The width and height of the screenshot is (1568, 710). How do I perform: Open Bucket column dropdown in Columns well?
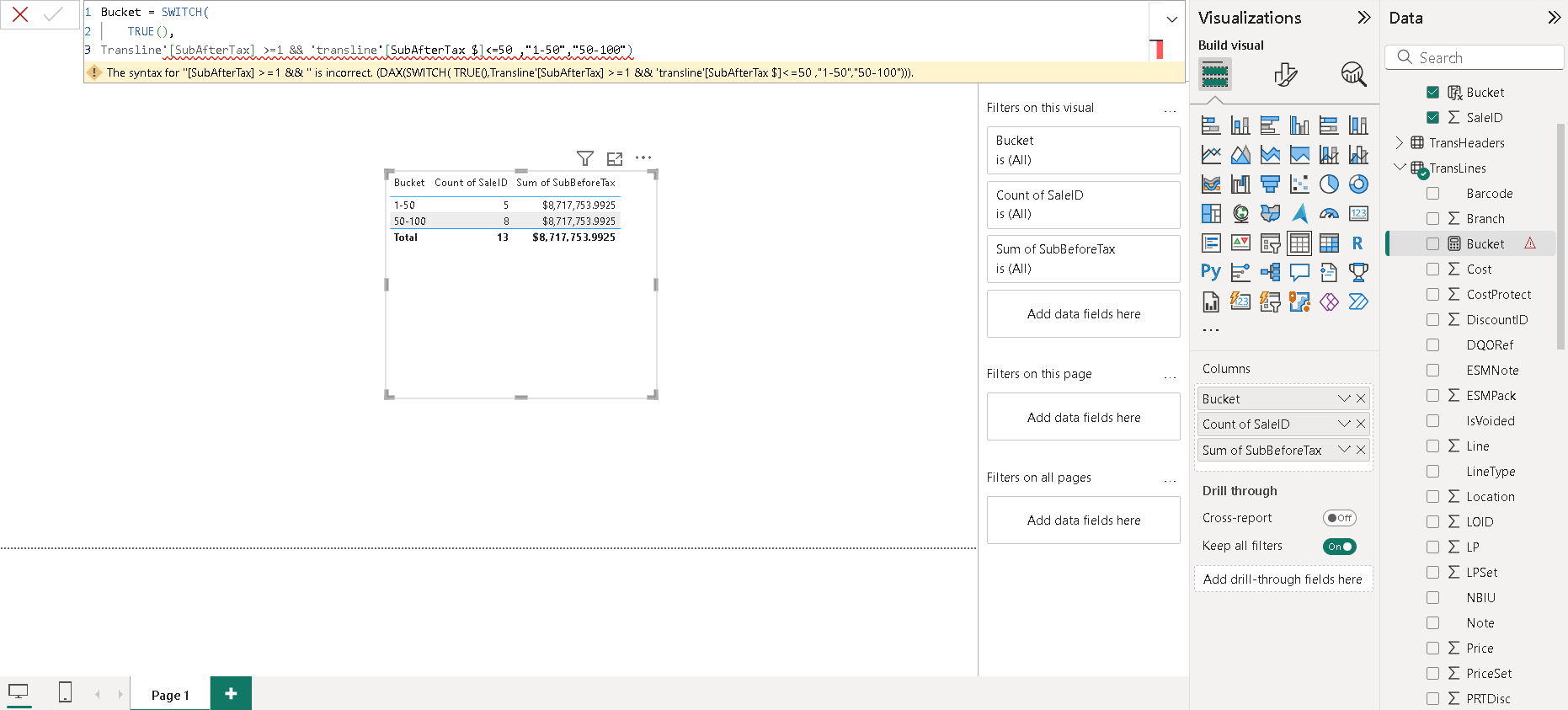1344,398
